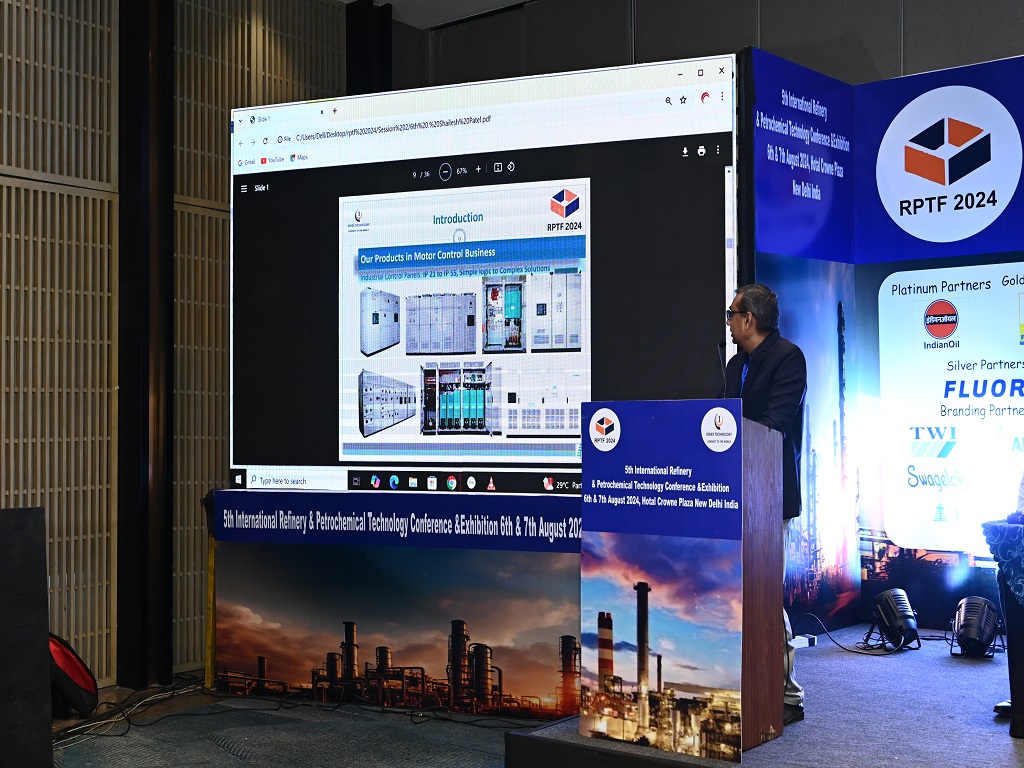The width and height of the screenshot is (1024, 768).
Task: Open the PDF viewer more actions menu
Action: point(718,150)
